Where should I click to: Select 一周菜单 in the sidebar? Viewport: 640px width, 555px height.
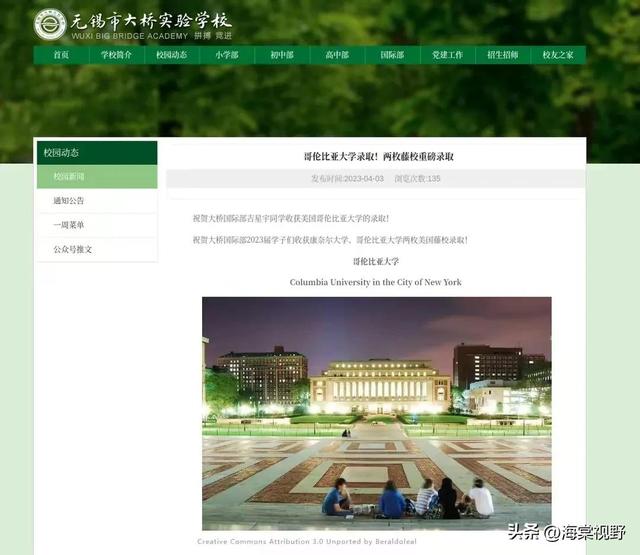[x=97, y=225]
